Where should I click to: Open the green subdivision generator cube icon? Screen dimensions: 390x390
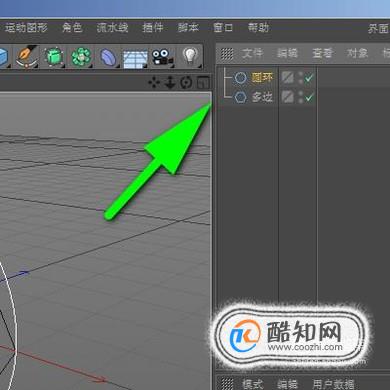pyautogui.click(x=53, y=56)
